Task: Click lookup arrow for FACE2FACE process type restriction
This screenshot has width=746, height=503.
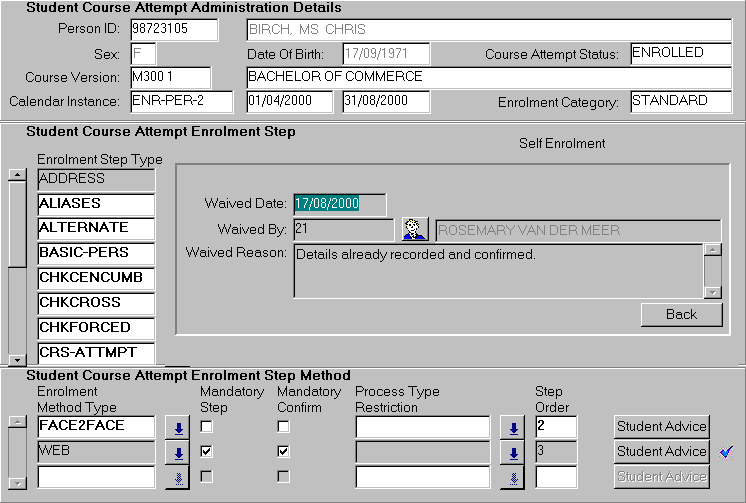Action: [513, 428]
